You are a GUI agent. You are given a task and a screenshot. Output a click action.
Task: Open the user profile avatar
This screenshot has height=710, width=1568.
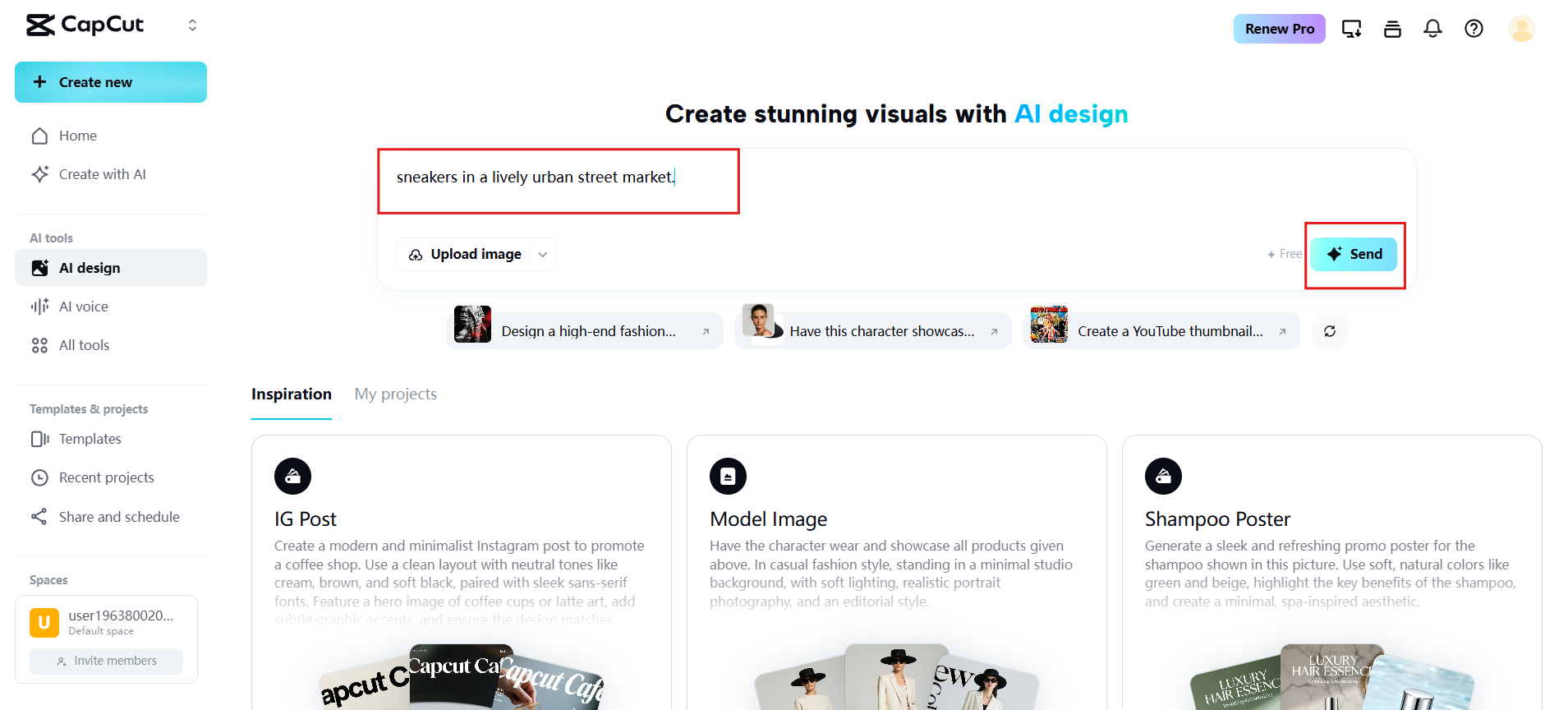[1521, 29]
